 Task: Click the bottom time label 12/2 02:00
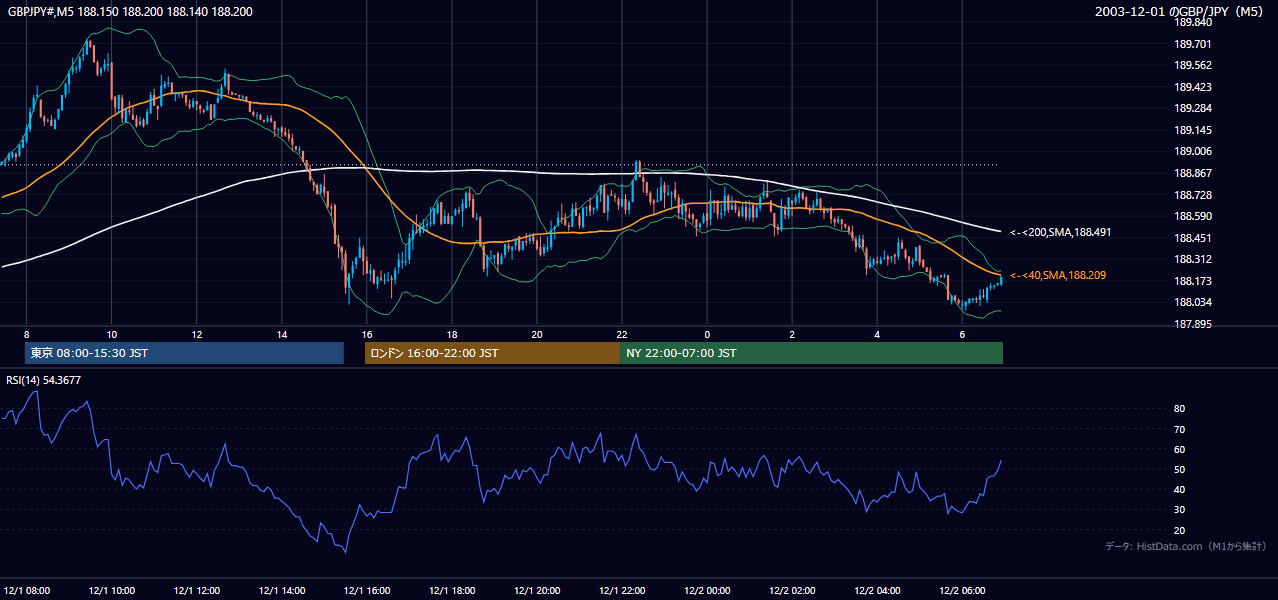792,590
